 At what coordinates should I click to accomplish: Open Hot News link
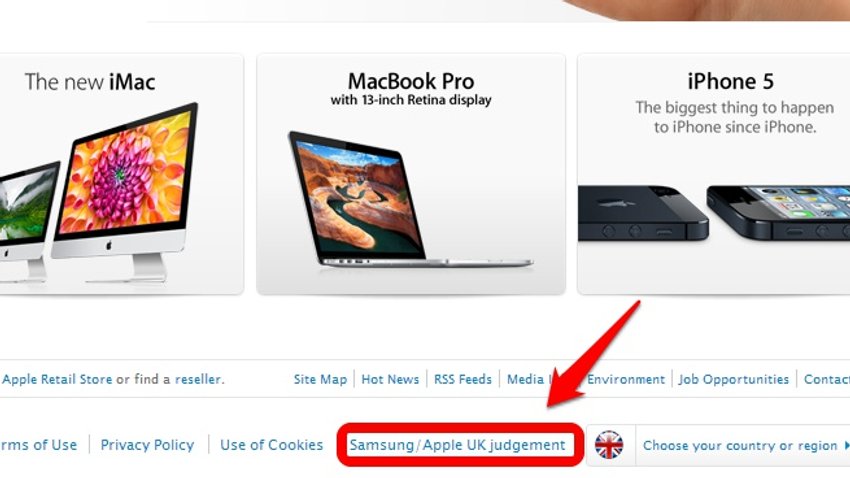(390, 379)
